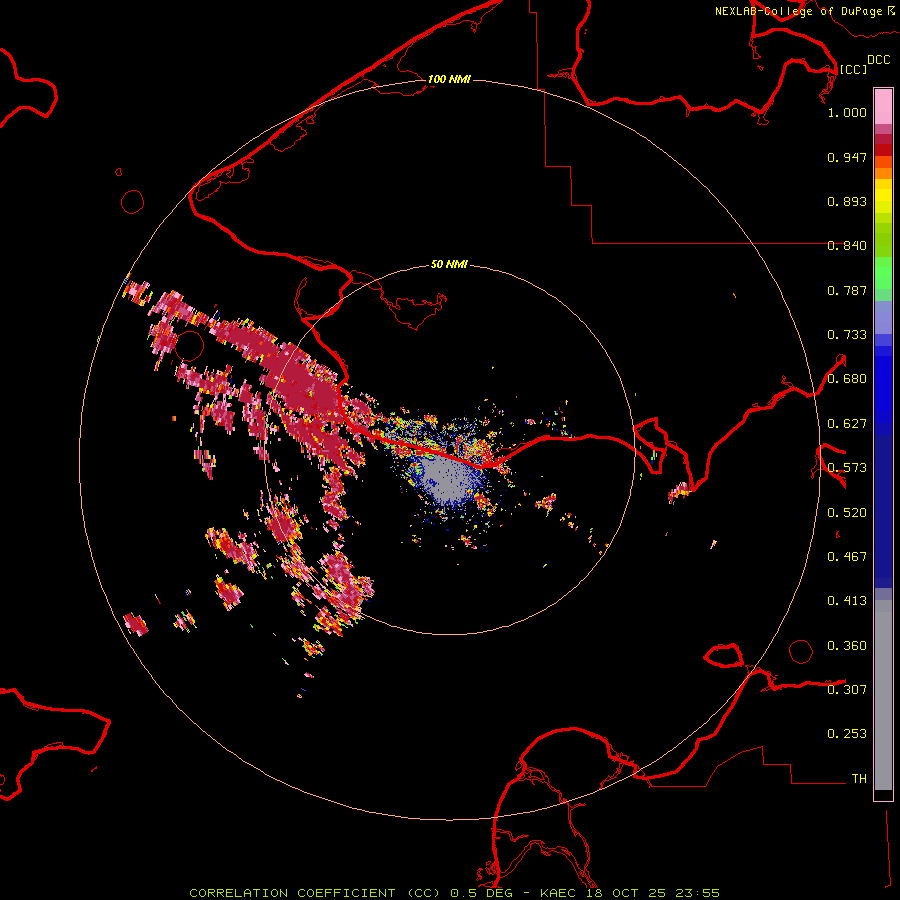Click the [CC] label above the color bar

click(854, 69)
